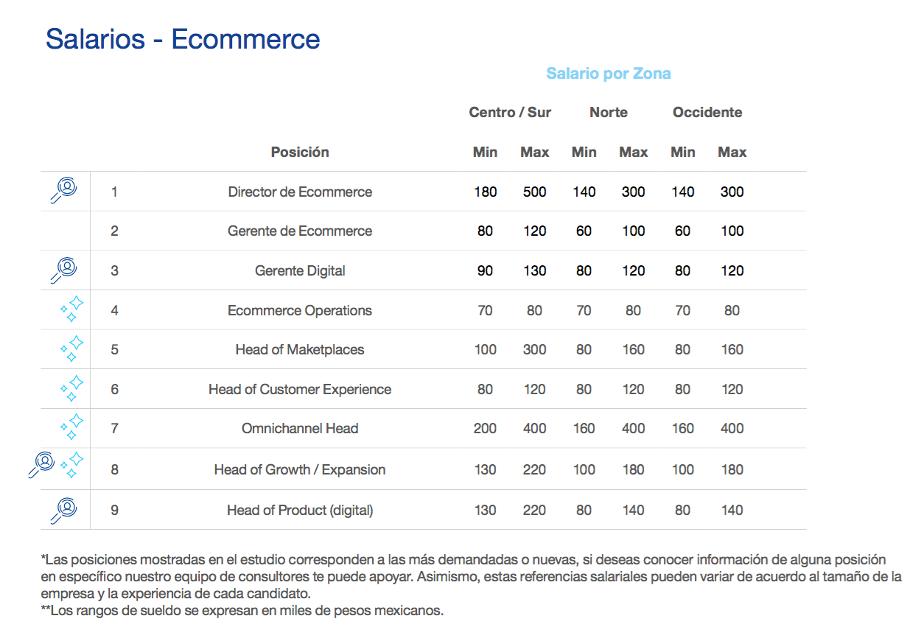Click the magnifier icon in Gerente Digital row
Image resolution: width=922 pixels, height=641 pixels.
(64, 269)
